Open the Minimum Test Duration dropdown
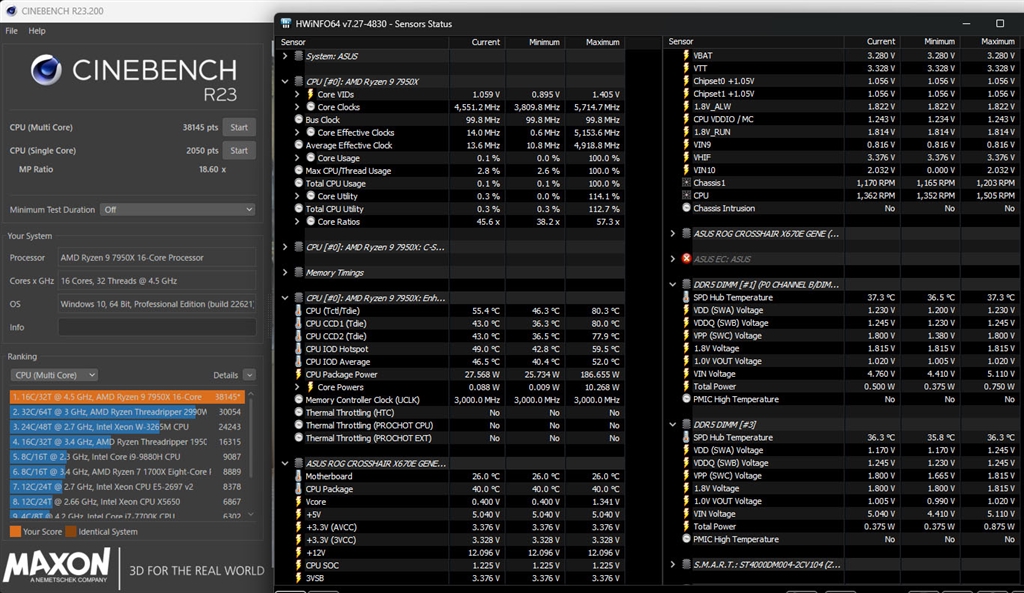 tap(178, 210)
